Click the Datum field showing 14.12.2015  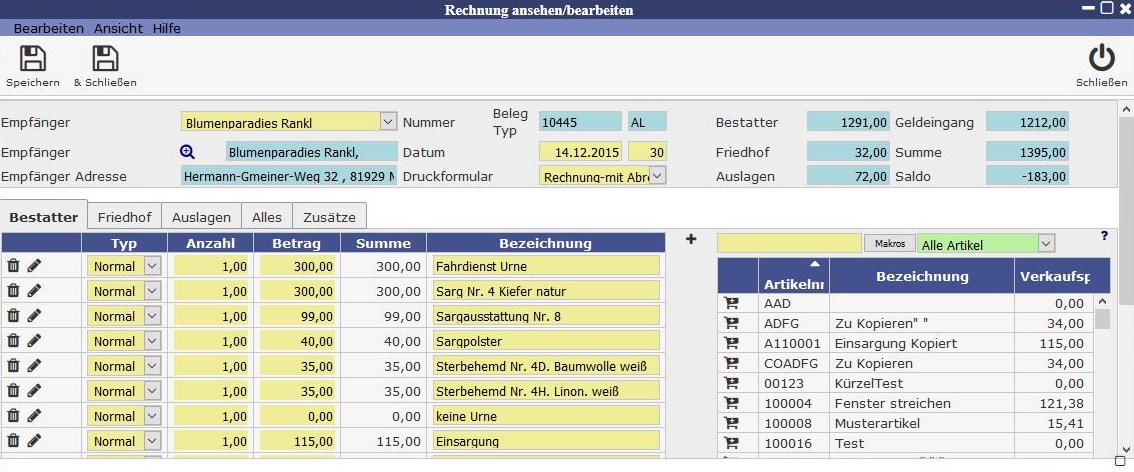tap(580, 152)
